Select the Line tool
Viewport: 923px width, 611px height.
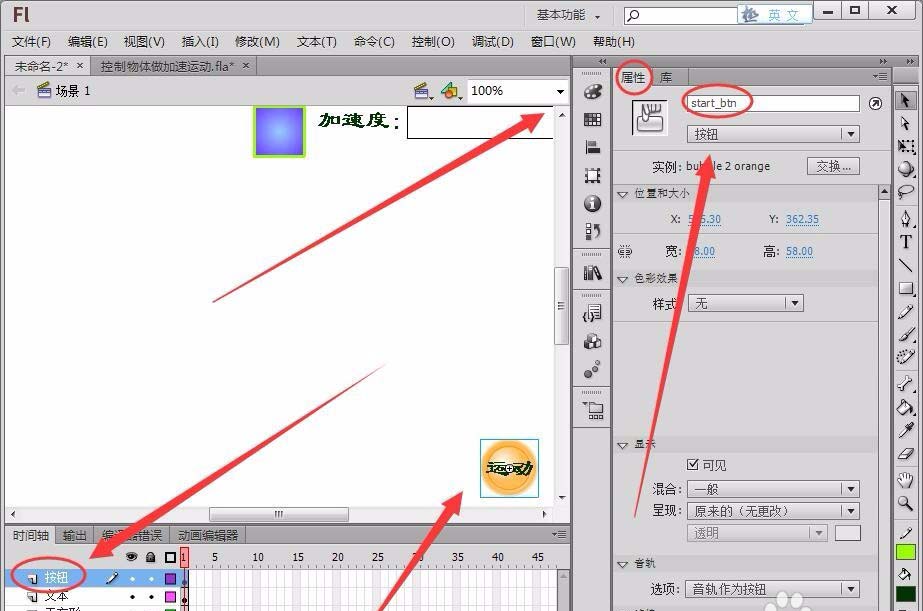click(905, 265)
